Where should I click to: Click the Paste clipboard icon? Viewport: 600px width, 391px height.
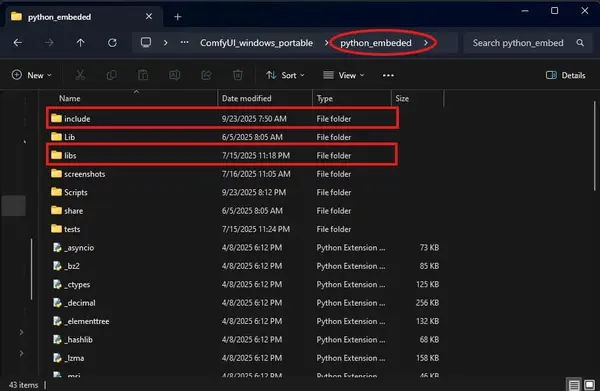coord(143,75)
